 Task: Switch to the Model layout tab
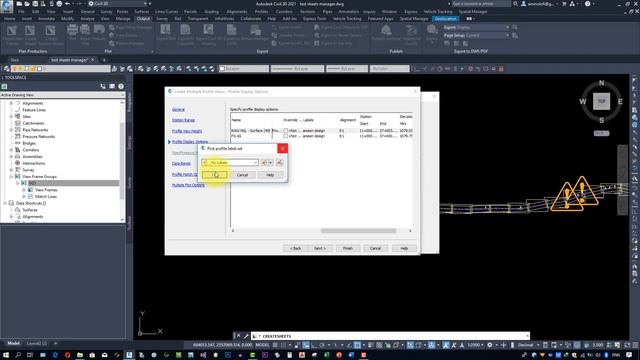tap(13, 344)
